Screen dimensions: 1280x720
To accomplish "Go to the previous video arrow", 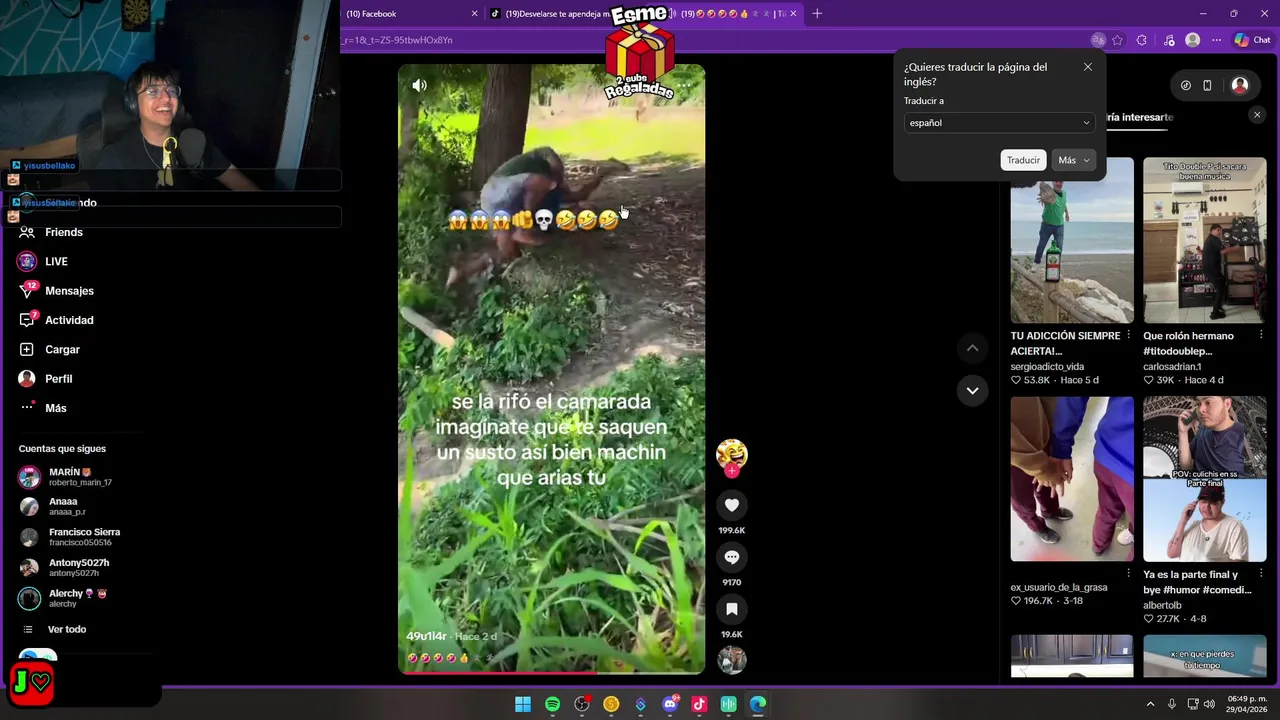I will pyautogui.click(x=972, y=348).
